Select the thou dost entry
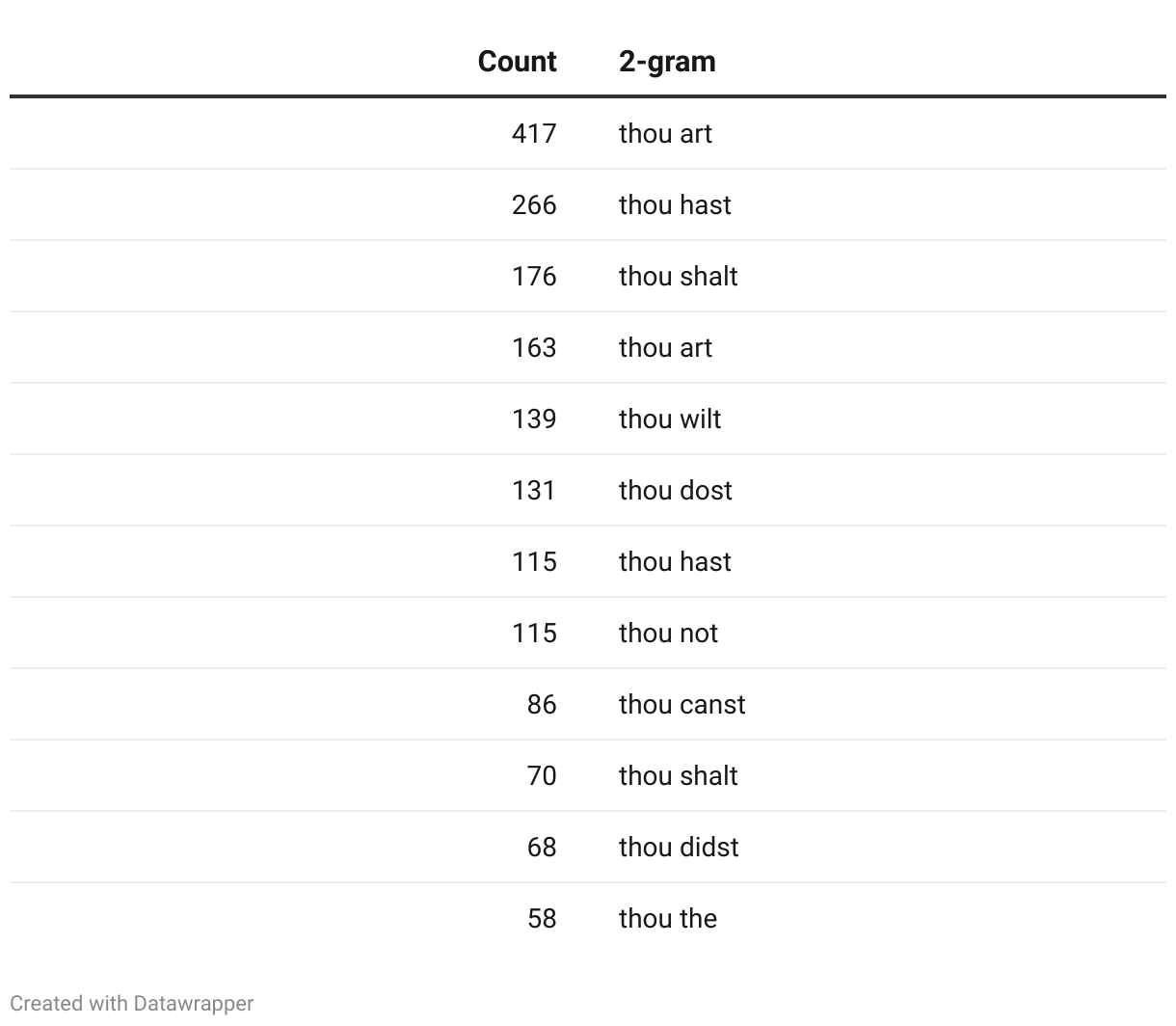Image resolution: width=1176 pixels, height=1026 pixels. pos(675,490)
